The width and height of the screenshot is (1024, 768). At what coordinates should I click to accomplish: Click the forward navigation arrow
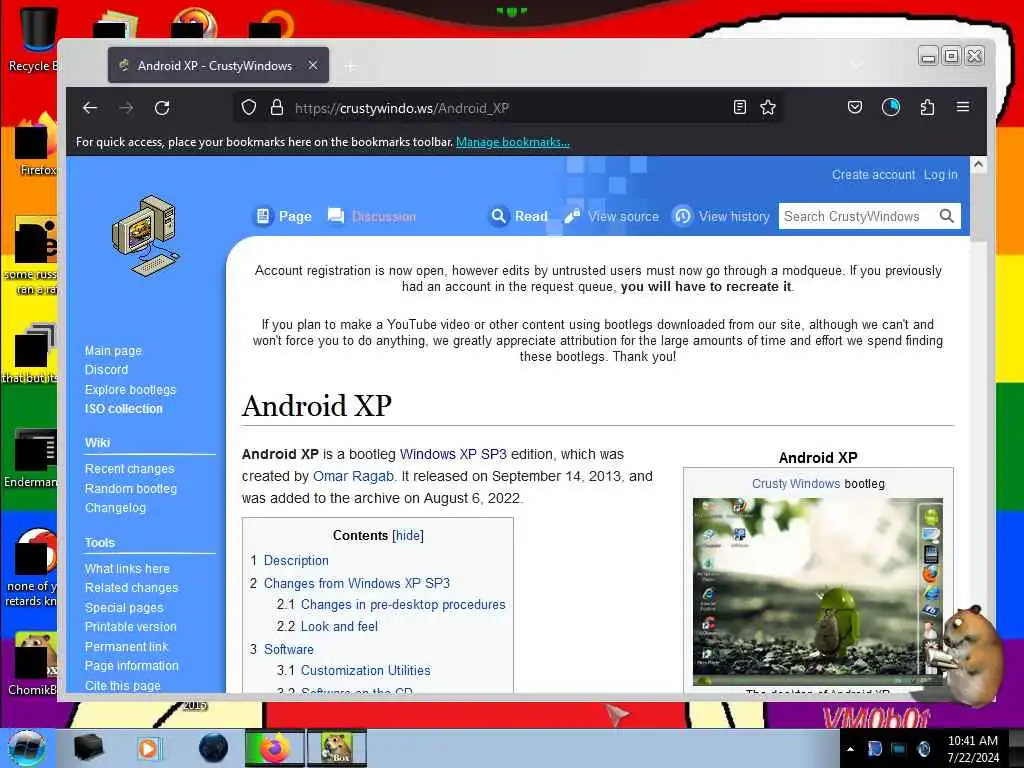[x=126, y=108]
